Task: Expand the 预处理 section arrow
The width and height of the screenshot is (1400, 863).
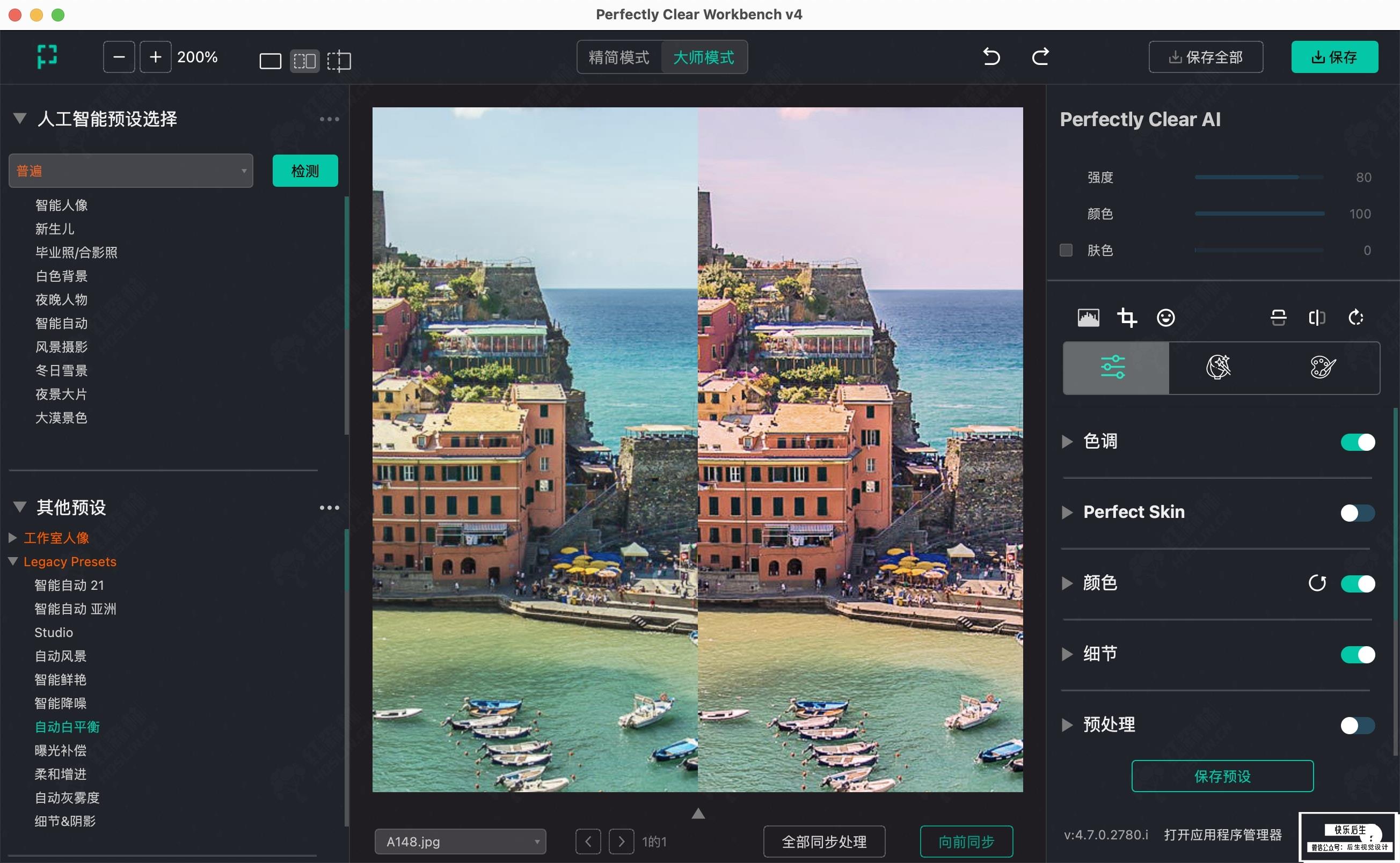Action: [1067, 726]
